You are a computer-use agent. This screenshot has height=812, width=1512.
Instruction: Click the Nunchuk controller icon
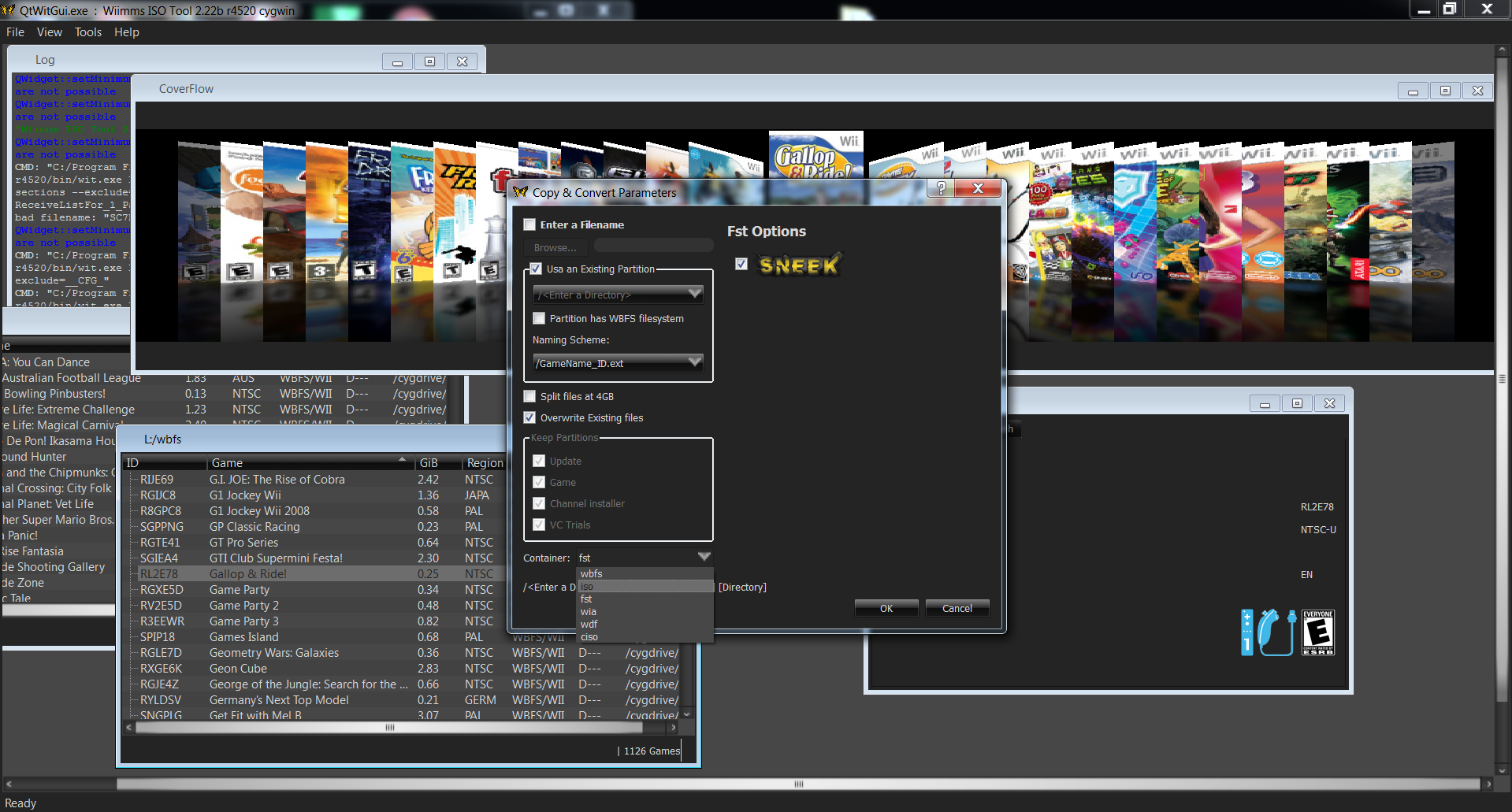(x=1276, y=632)
